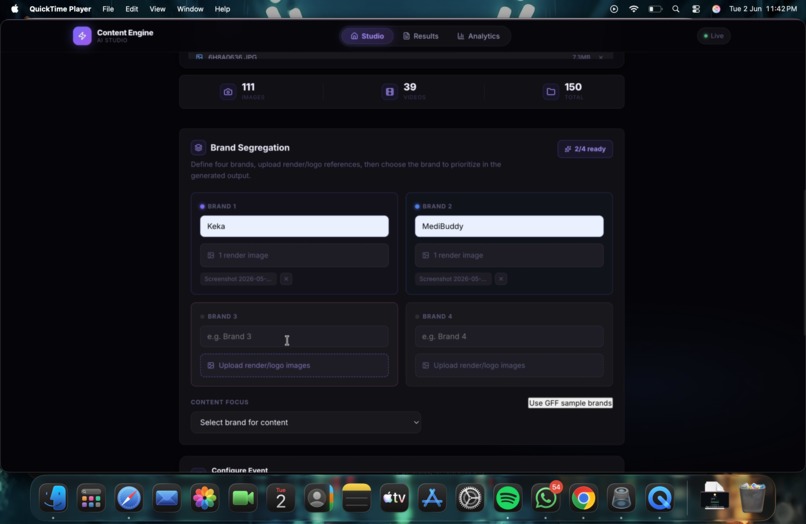Edit the Brand 2 name field MediBuddy
The height and width of the screenshot is (524, 806).
tap(509, 226)
